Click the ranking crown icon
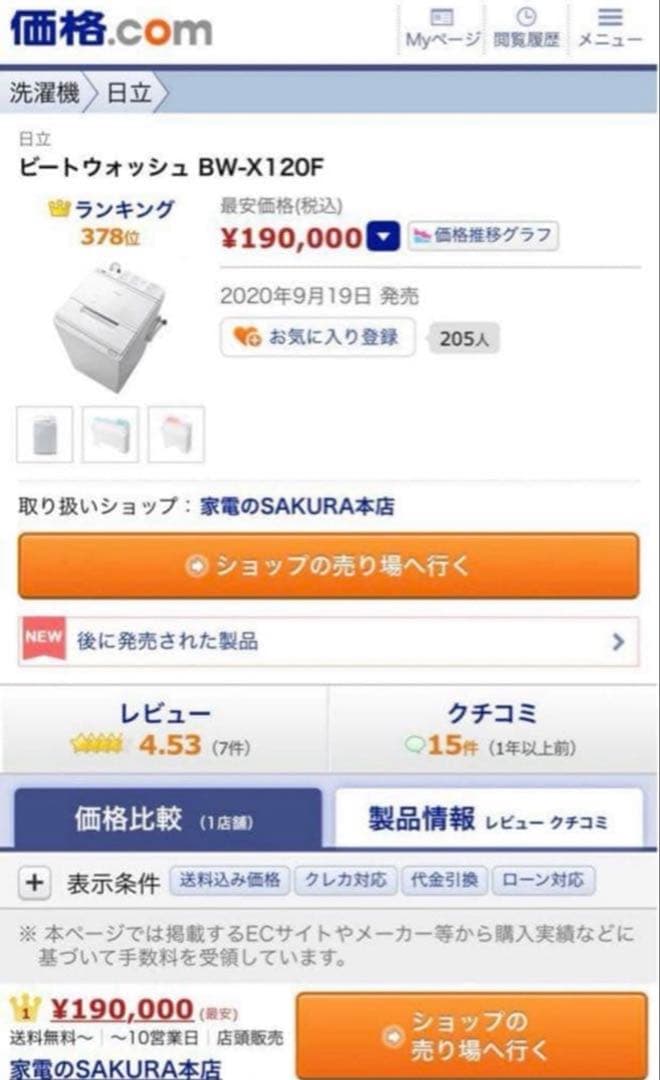The height and width of the screenshot is (1080, 660). pyautogui.click(x=59, y=209)
